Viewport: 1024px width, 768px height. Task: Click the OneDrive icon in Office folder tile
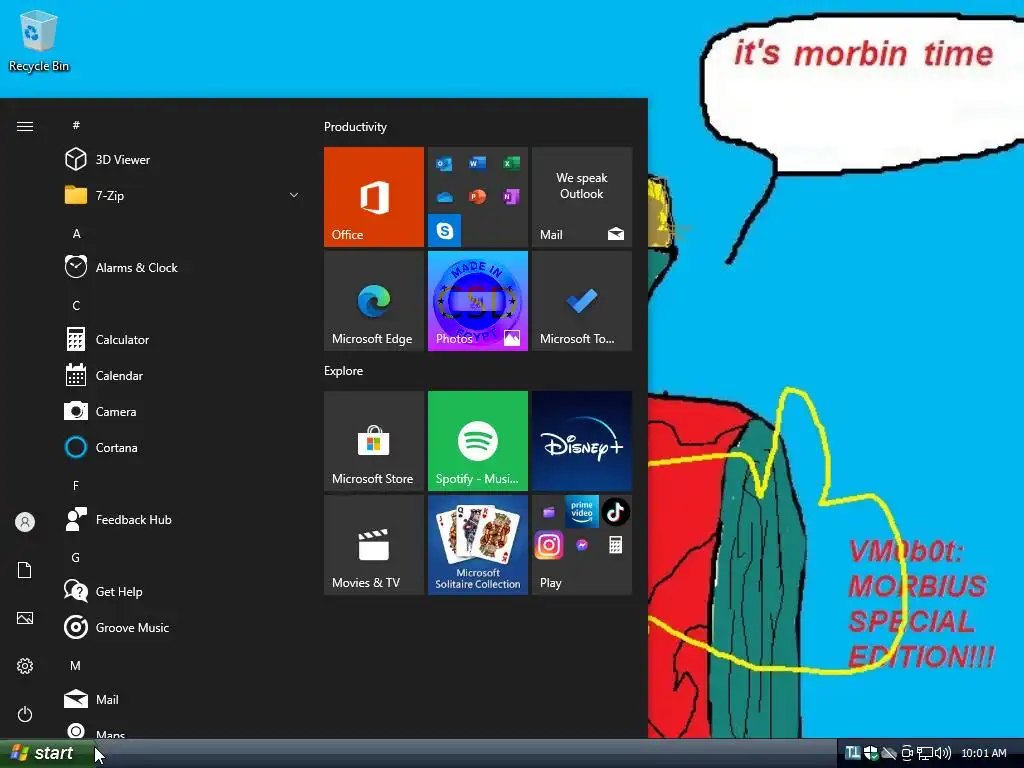[x=444, y=197]
